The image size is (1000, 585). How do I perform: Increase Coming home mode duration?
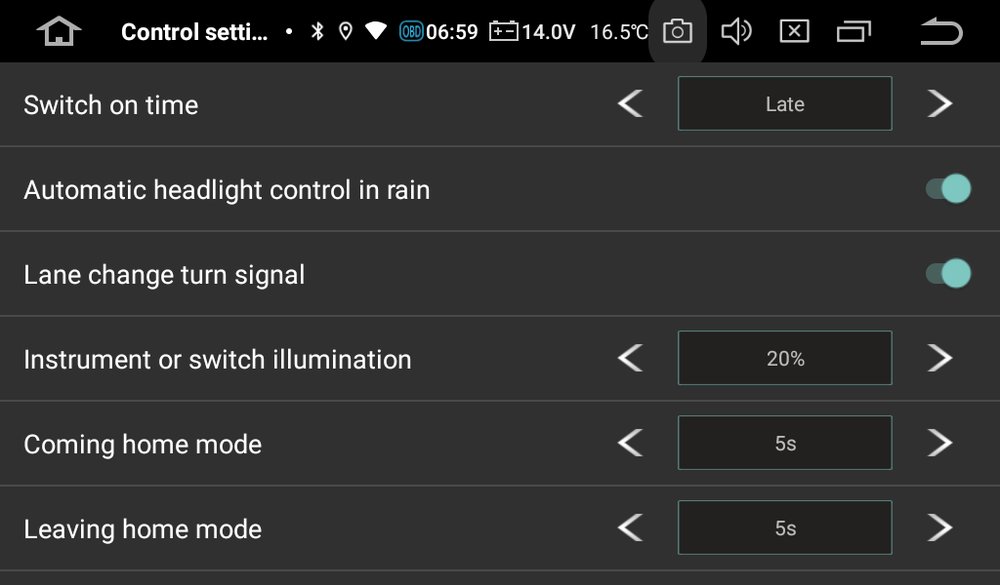pos(942,442)
